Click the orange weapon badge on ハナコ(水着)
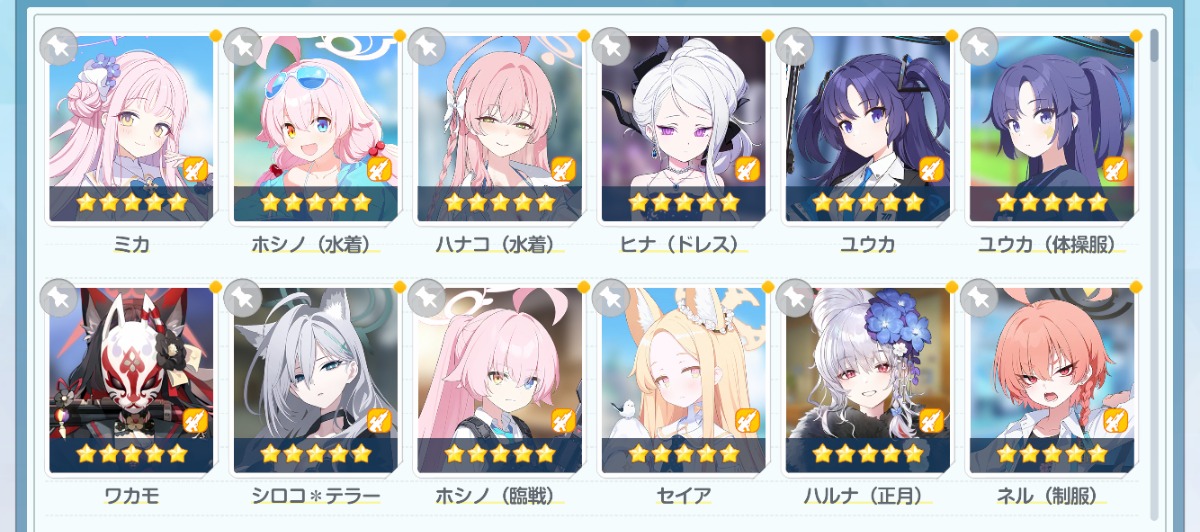This screenshot has width=1200, height=532. [x=563, y=169]
